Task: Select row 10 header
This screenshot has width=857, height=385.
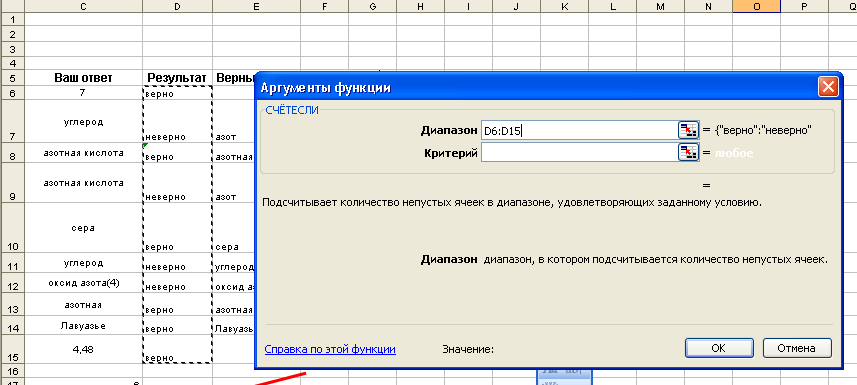Action: pos(12,228)
